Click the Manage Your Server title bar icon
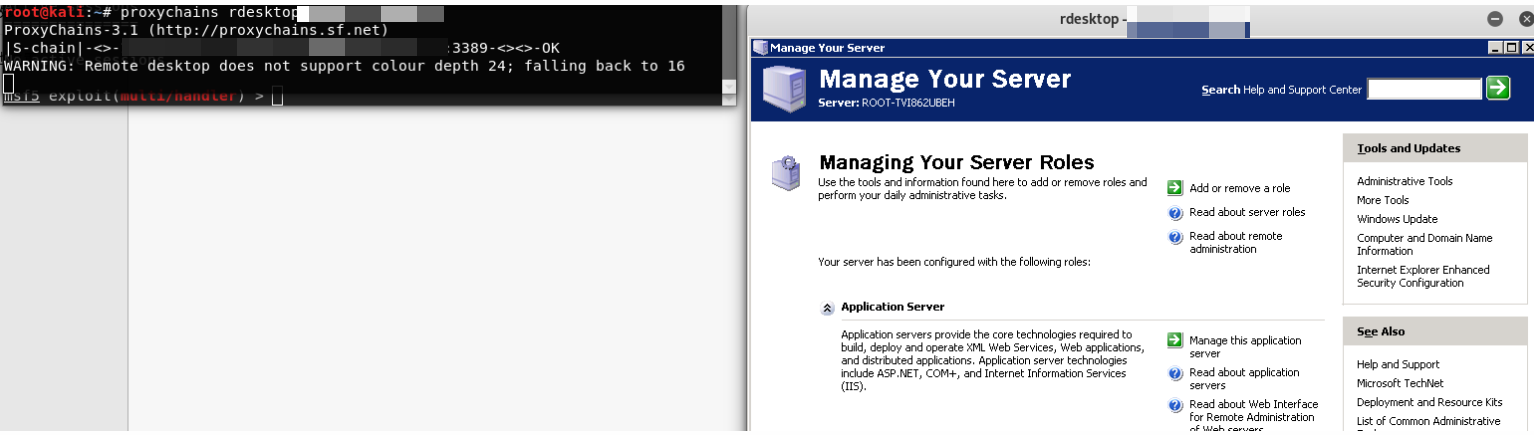 (x=760, y=47)
